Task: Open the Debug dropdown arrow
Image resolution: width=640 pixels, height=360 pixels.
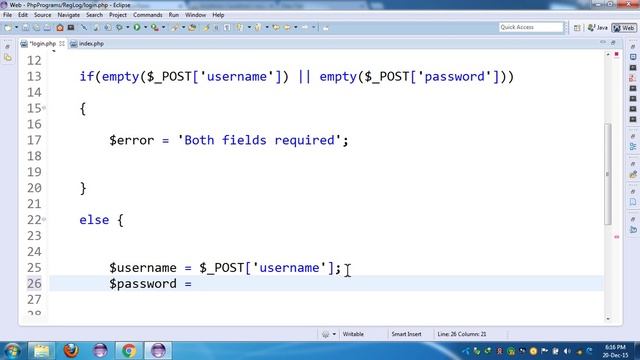Action: [128, 27]
